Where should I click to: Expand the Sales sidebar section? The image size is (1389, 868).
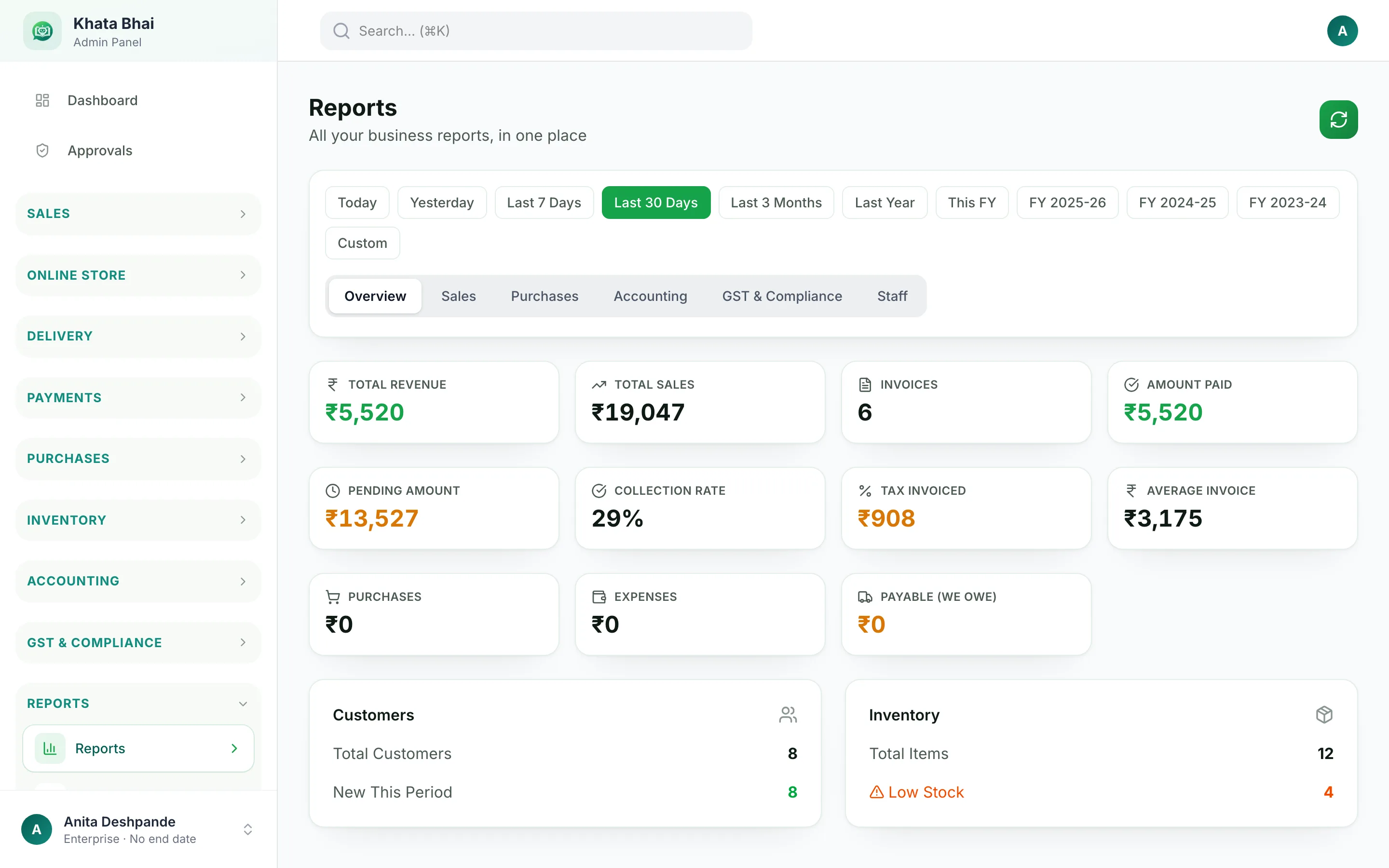[138, 214]
